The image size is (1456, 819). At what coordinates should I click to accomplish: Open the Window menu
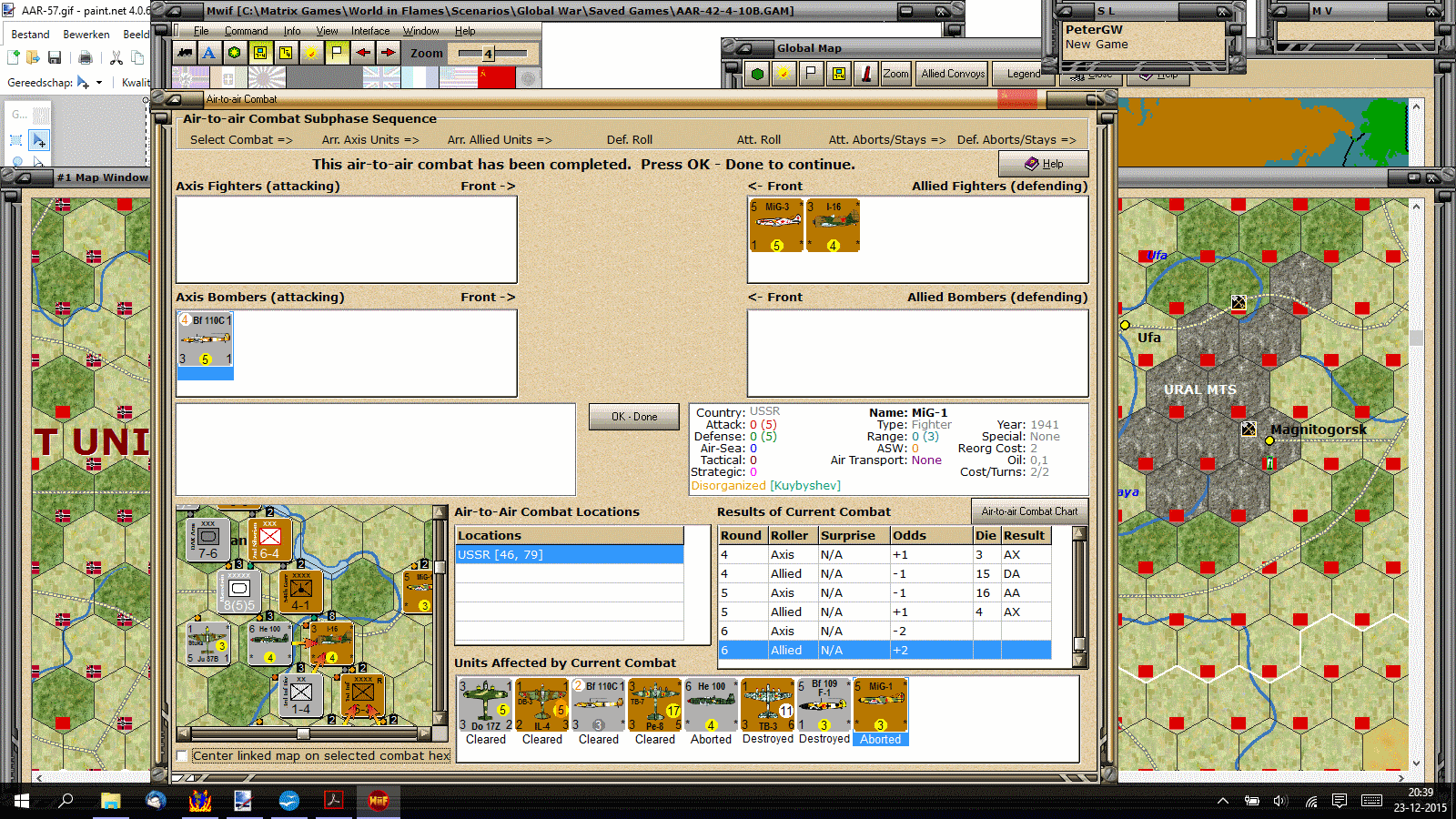click(x=421, y=31)
